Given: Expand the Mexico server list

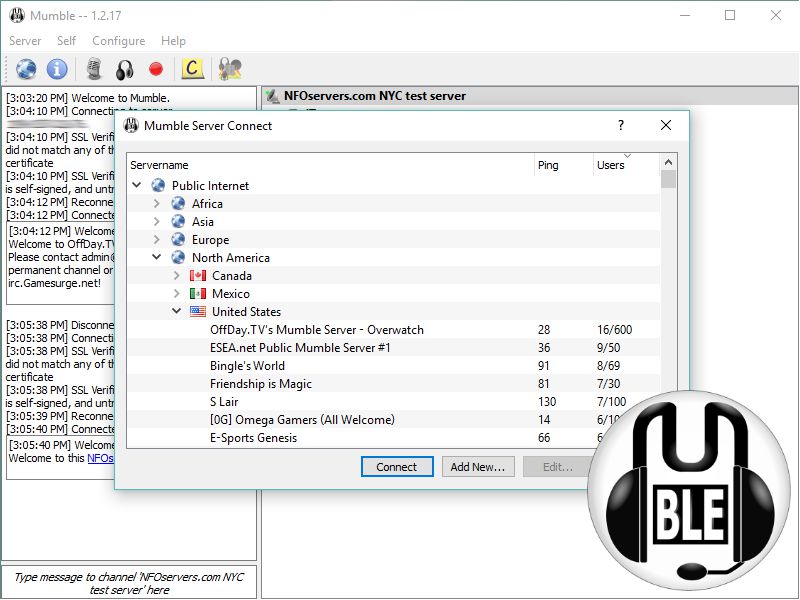Looking at the screenshot, I should point(177,293).
